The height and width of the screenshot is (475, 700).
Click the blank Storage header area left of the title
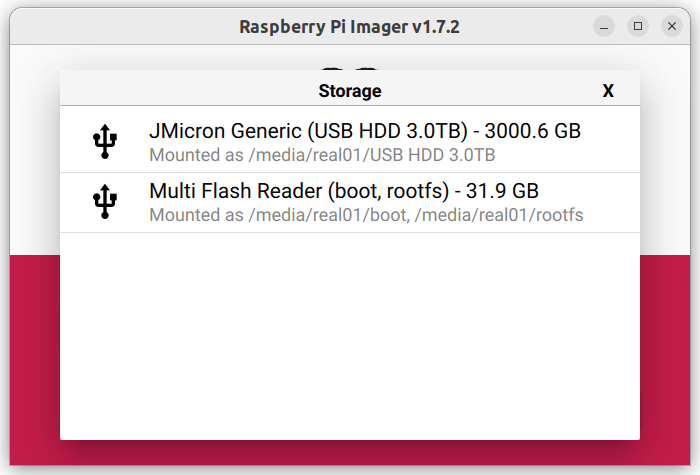click(189, 91)
